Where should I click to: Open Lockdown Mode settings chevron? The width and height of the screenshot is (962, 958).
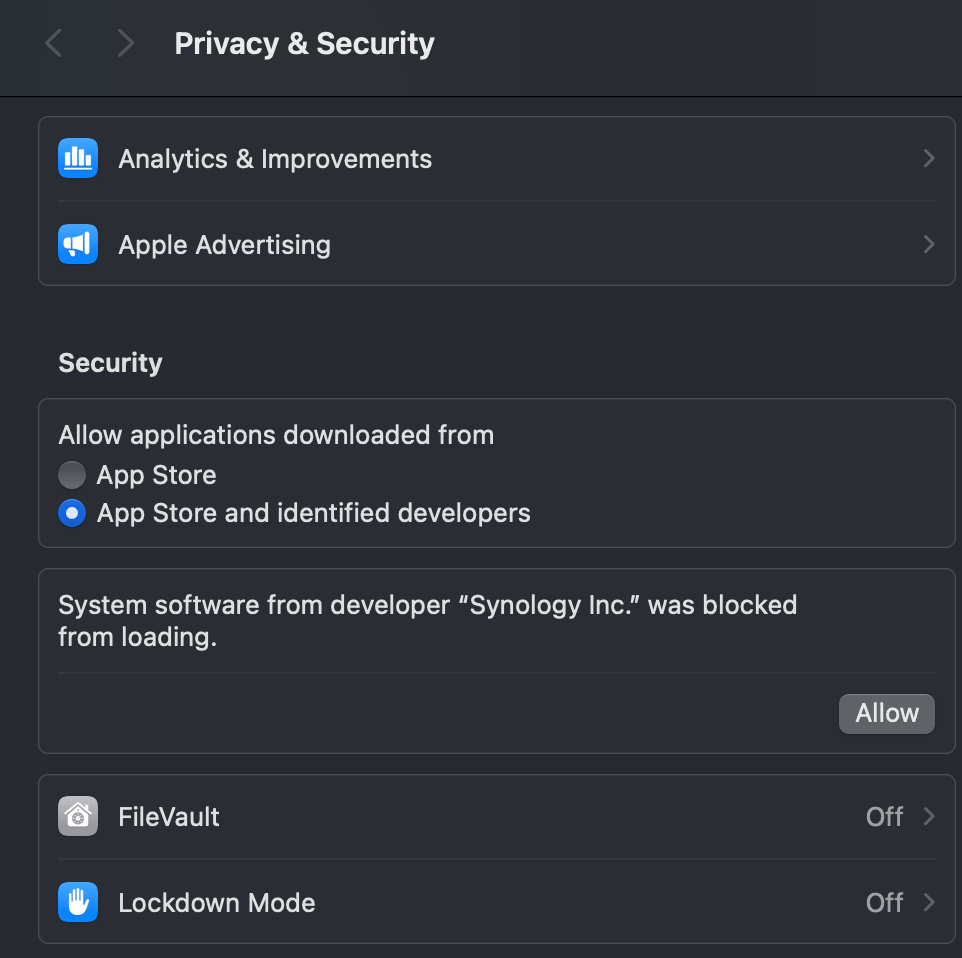click(x=929, y=902)
